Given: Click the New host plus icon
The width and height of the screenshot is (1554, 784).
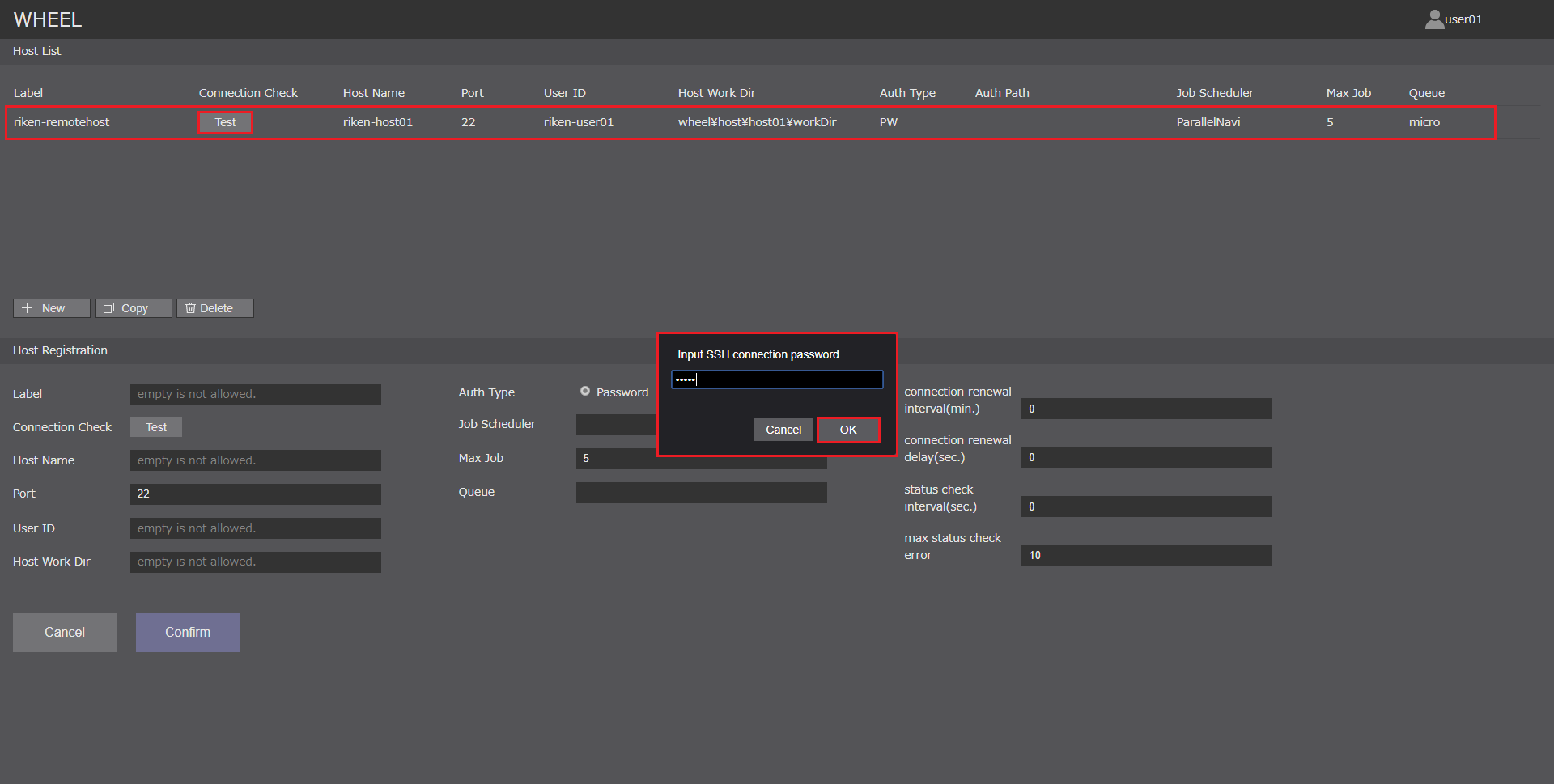Looking at the screenshot, I should click(28, 308).
